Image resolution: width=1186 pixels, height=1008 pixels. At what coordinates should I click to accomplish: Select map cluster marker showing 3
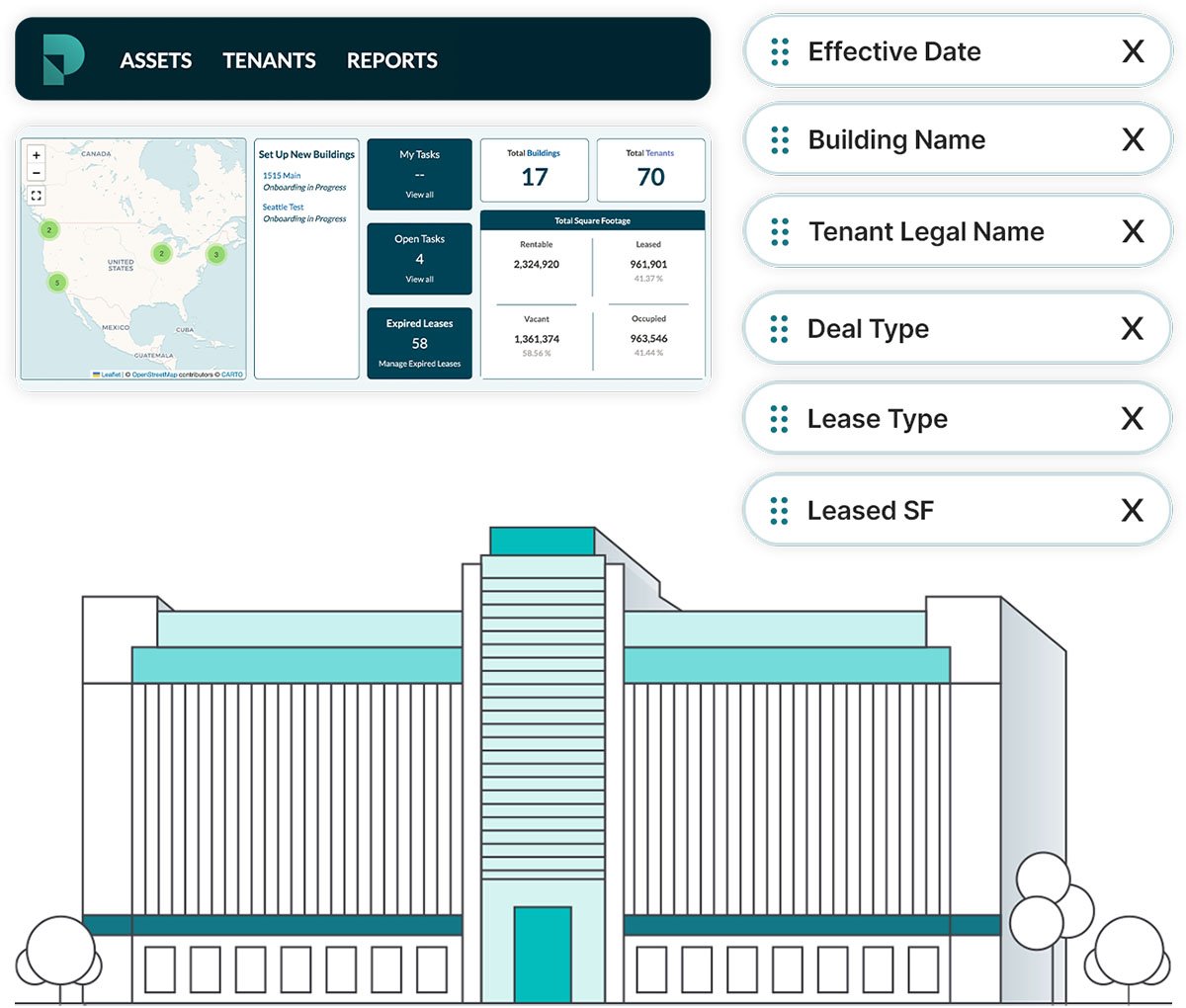216,254
